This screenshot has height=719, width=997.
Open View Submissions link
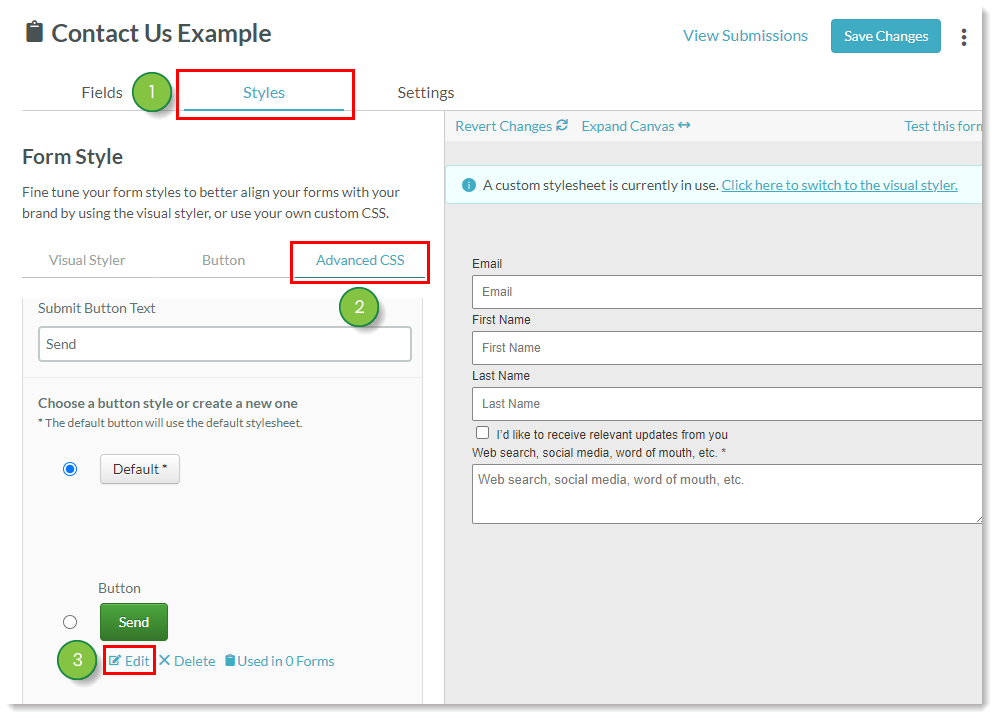click(745, 36)
